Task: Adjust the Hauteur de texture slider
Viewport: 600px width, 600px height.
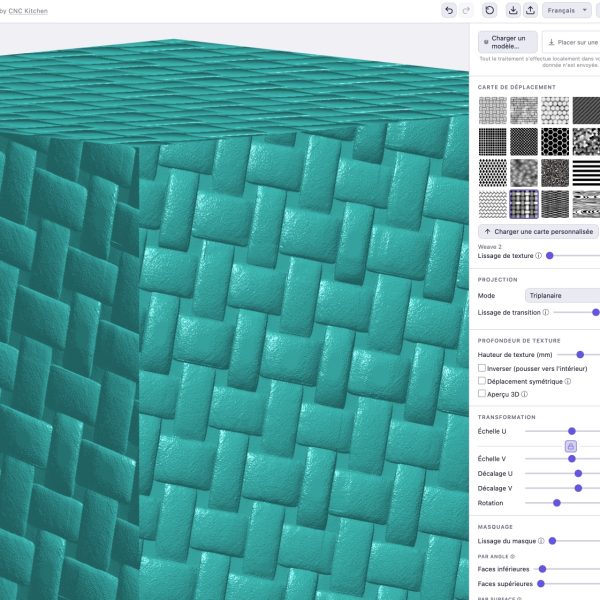Action: coord(579,355)
